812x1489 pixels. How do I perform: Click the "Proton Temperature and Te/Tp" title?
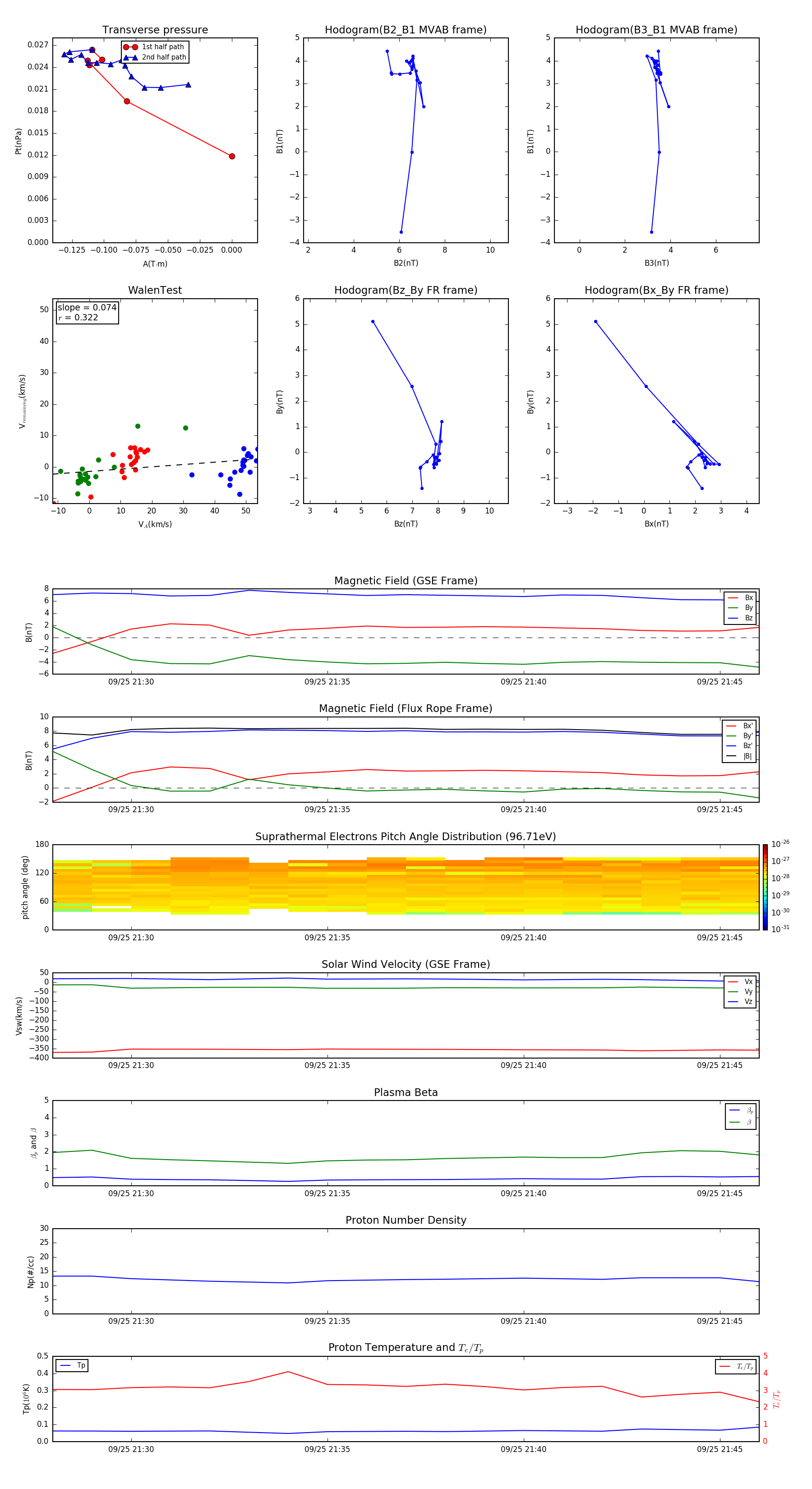406,1347
